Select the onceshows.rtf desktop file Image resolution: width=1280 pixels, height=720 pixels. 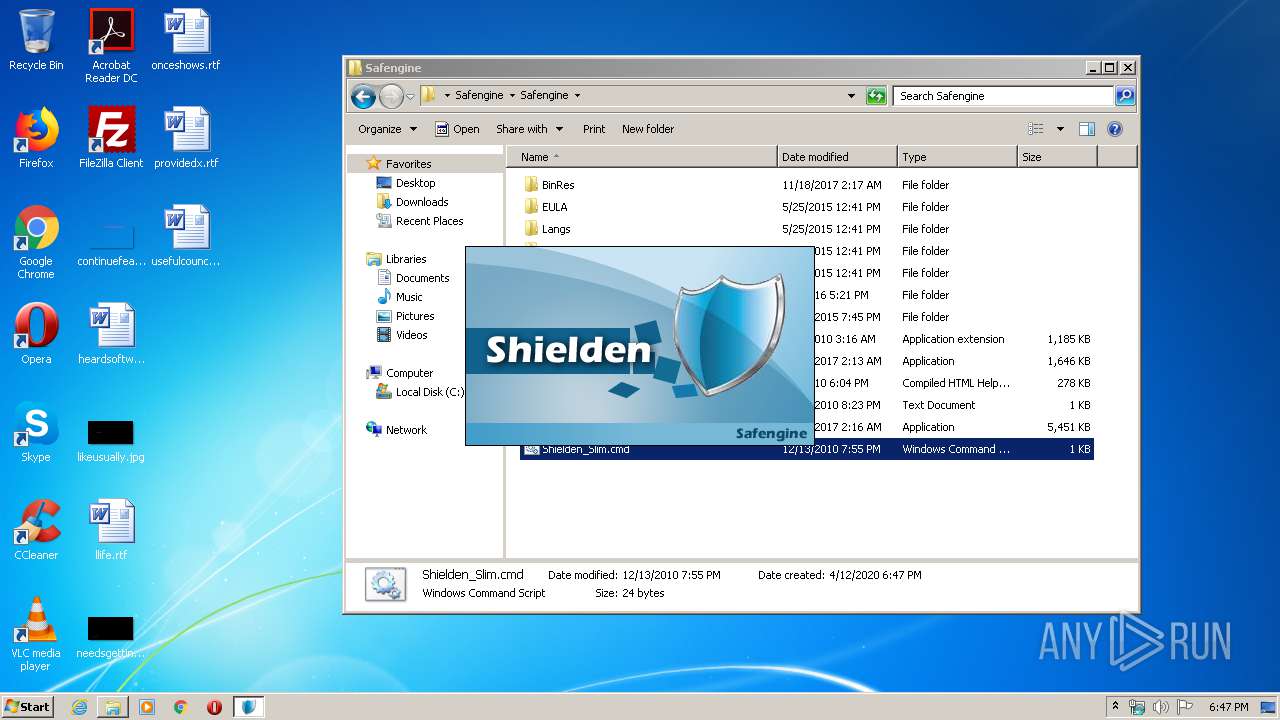(186, 40)
